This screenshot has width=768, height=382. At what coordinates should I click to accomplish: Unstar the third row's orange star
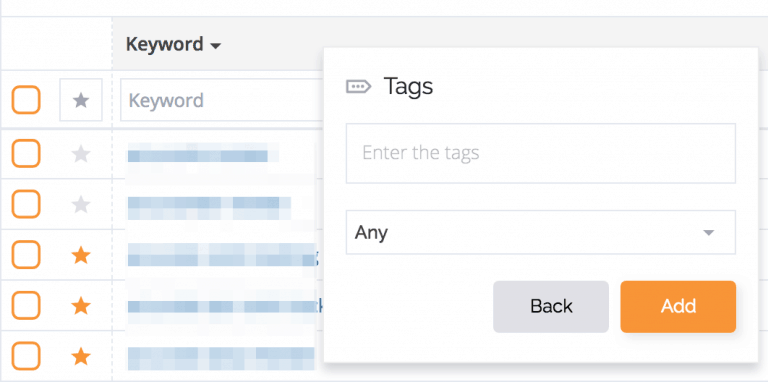coord(81,255)
